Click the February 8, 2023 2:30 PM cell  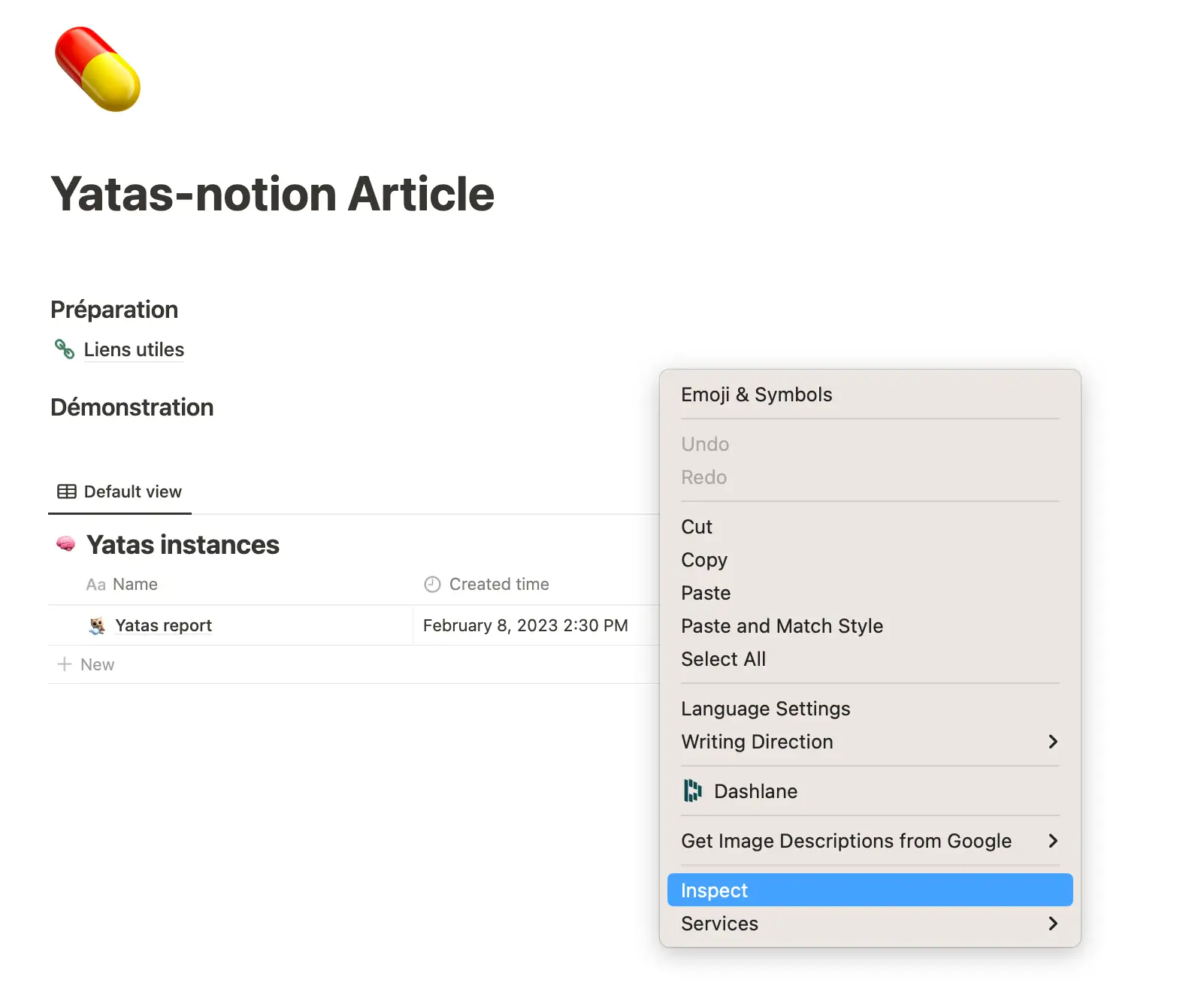tap(525, 625)
